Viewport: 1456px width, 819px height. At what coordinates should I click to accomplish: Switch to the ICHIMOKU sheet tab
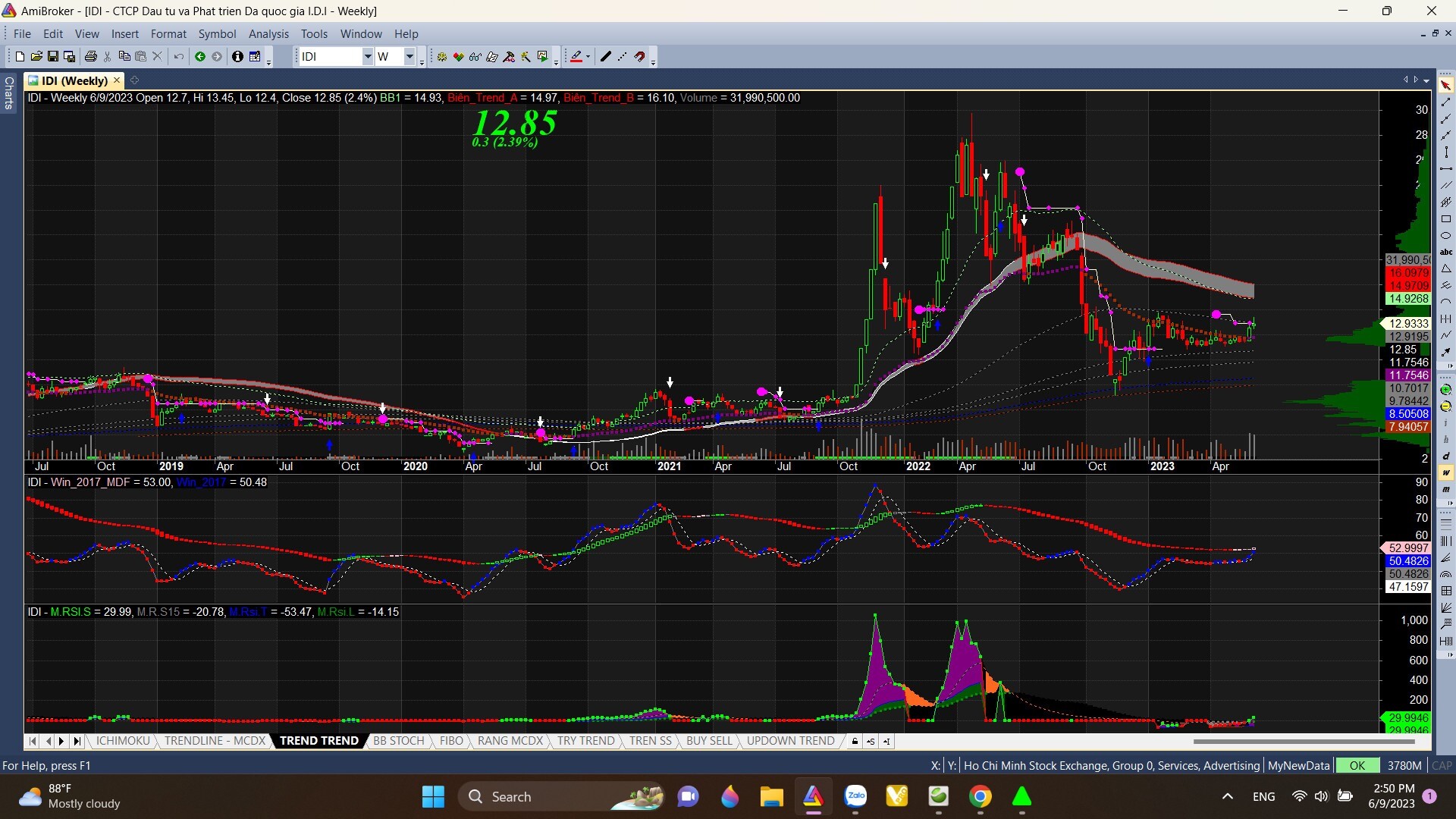point(123,741)
